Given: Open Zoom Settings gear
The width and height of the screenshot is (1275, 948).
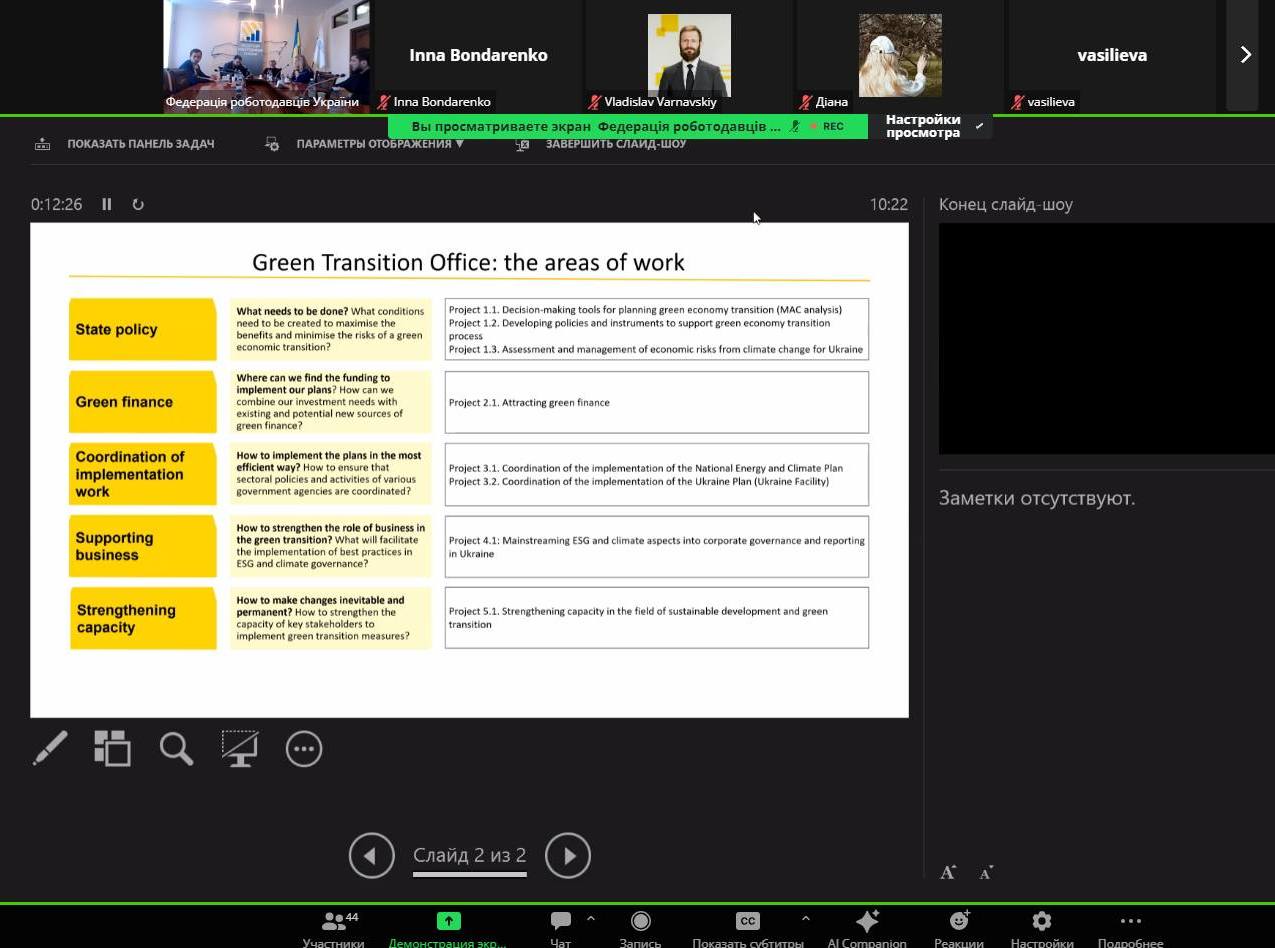Looking at the screenshot, I should click(1042, 929).
